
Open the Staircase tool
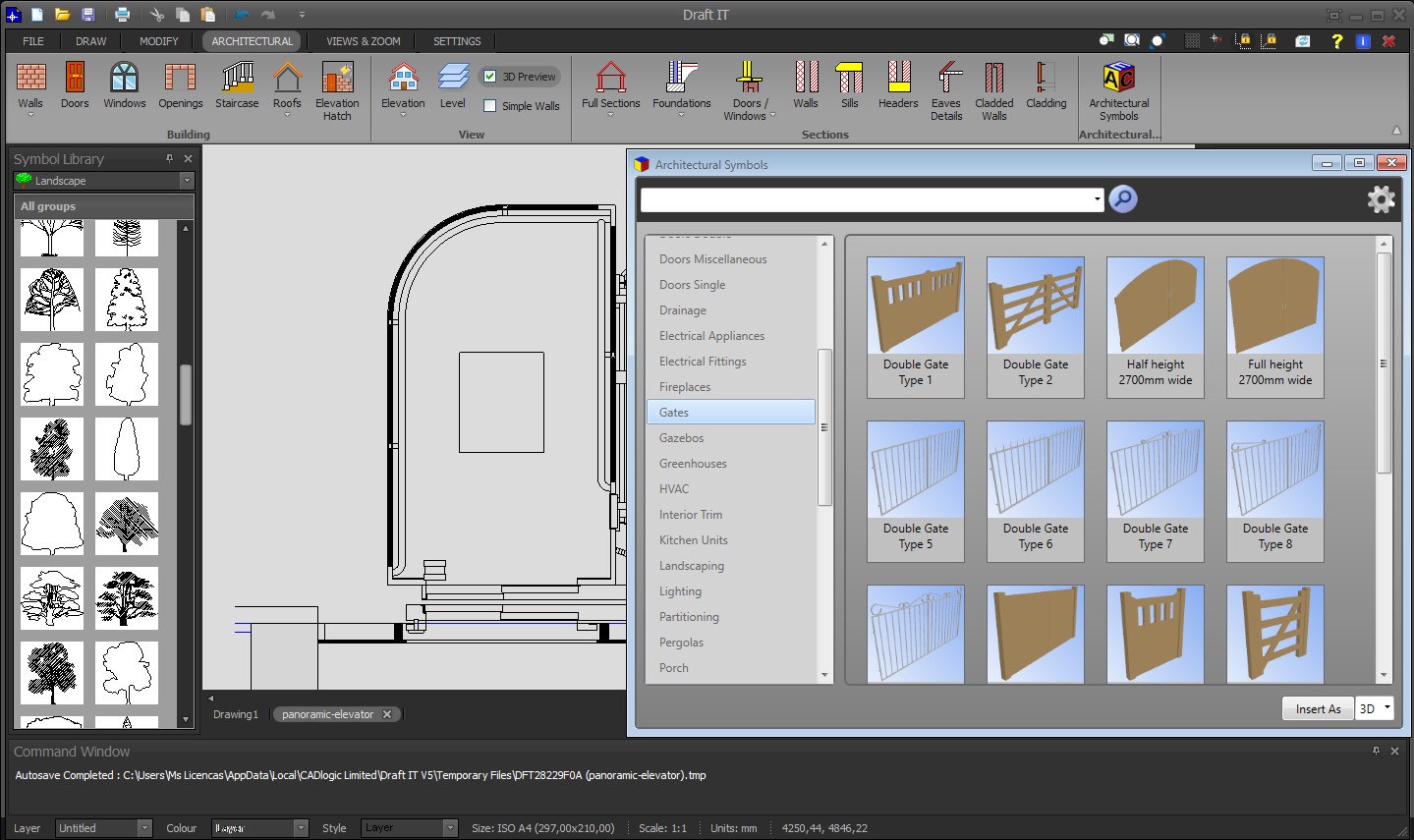(x=236, y=86)
